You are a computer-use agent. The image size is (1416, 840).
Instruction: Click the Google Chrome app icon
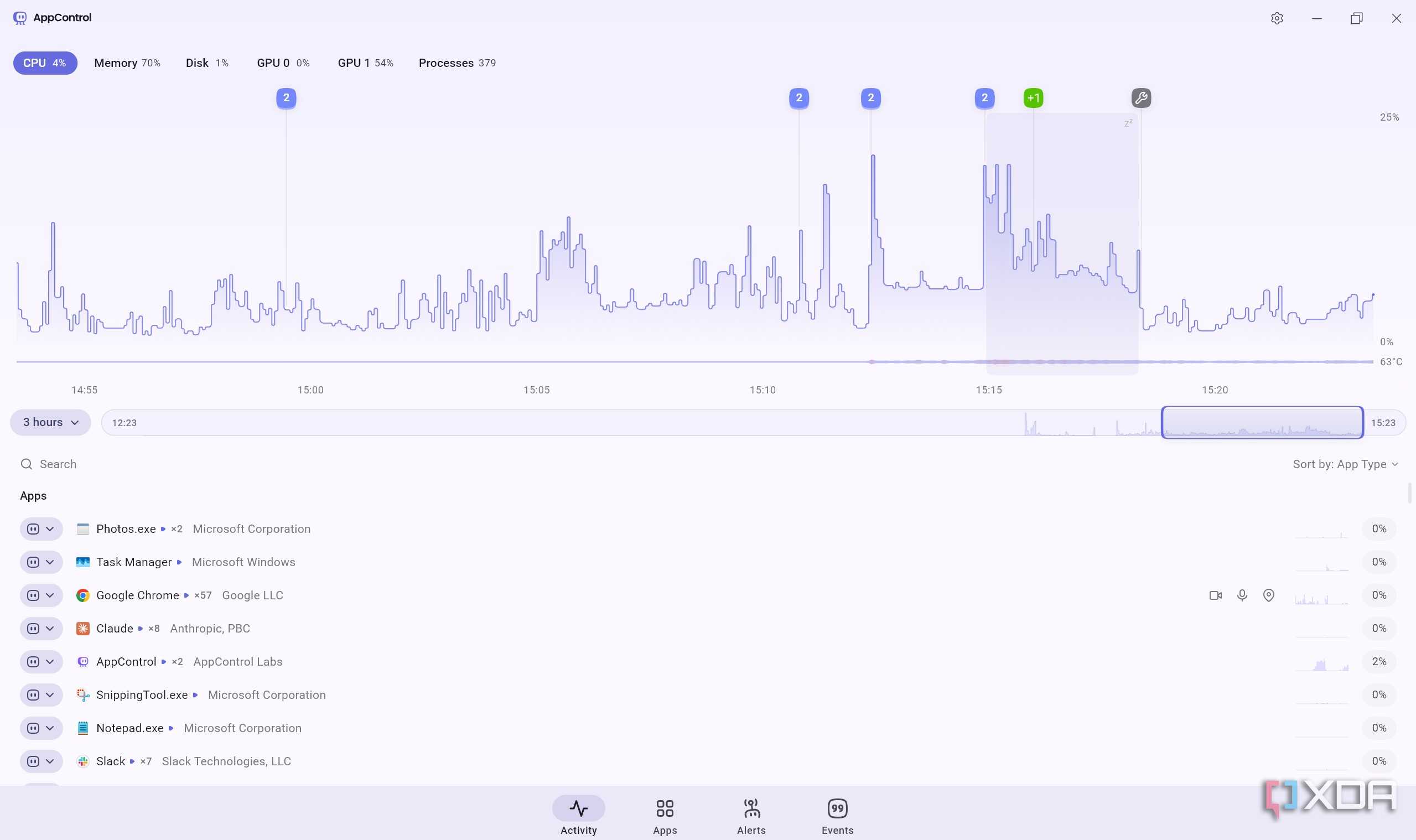[82, 595]
